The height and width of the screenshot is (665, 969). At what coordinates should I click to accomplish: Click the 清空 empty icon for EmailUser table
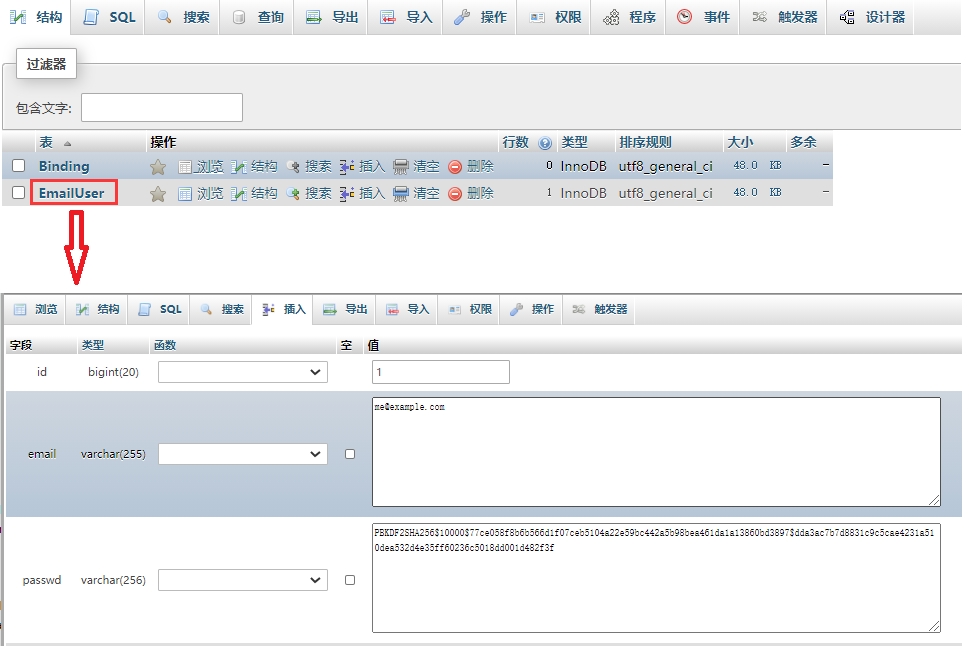[x=401, y=193]
